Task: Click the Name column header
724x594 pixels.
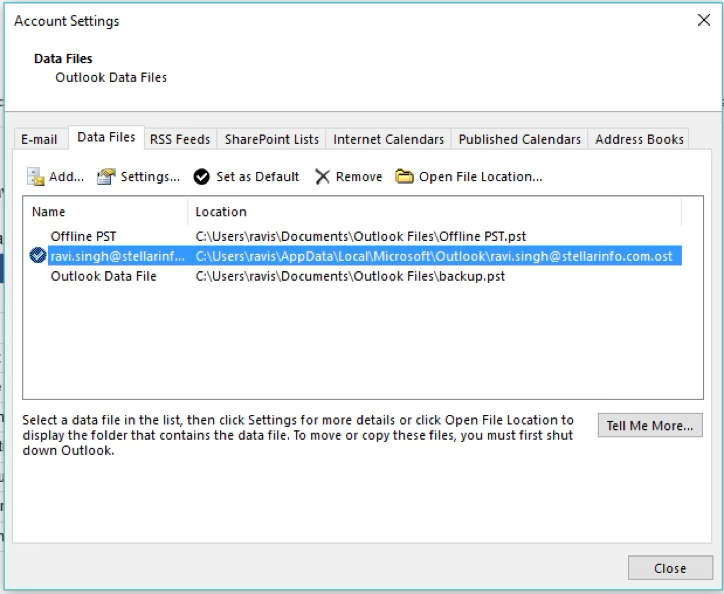Action: [105, 212]
